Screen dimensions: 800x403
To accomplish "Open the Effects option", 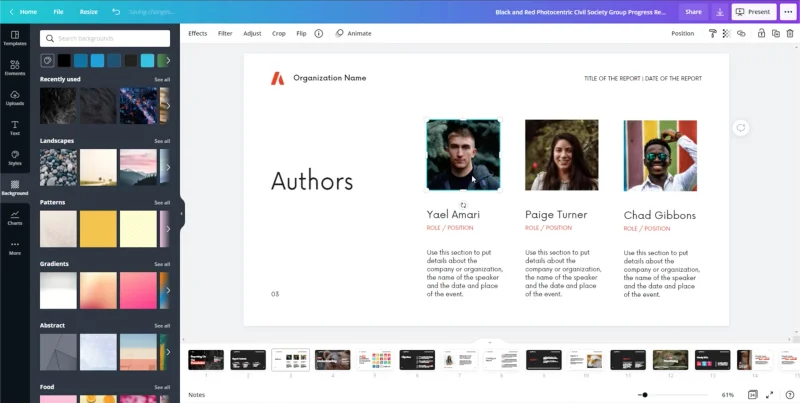I will [x=197, y=33].
